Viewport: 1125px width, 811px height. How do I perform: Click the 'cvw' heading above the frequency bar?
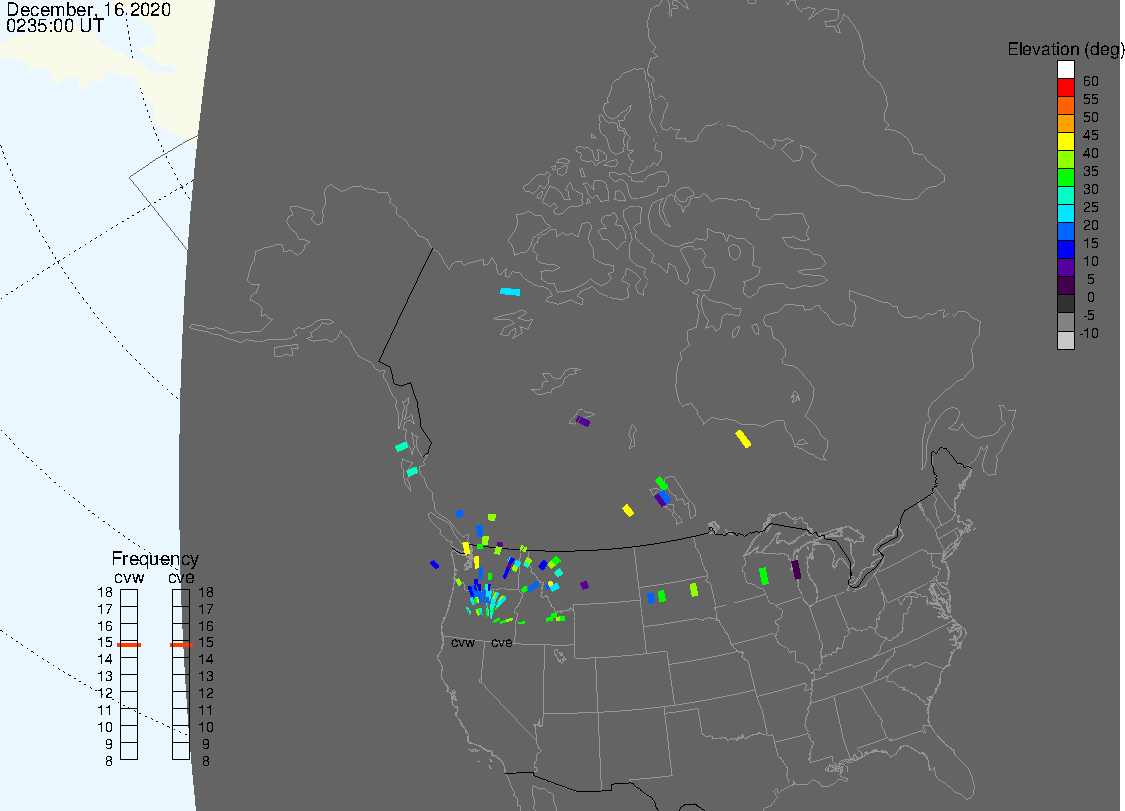click(129, 578)
